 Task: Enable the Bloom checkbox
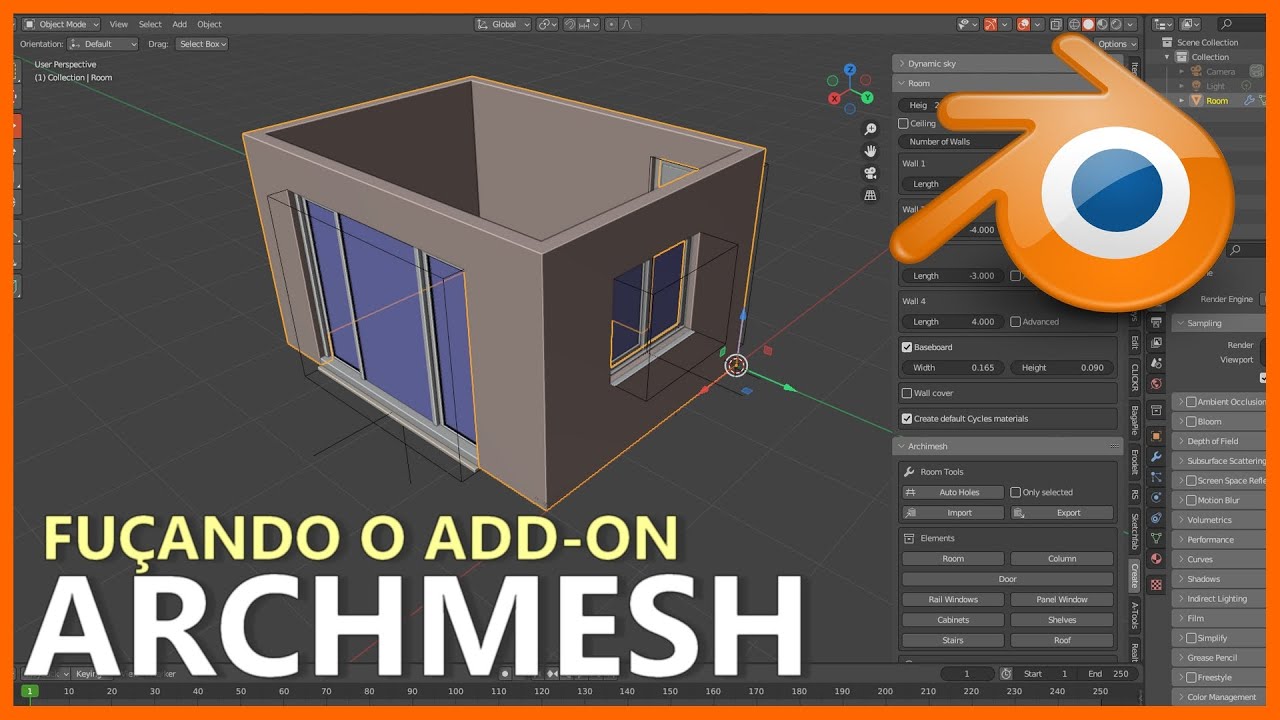pyautogui.click(x=1191, y=422)
